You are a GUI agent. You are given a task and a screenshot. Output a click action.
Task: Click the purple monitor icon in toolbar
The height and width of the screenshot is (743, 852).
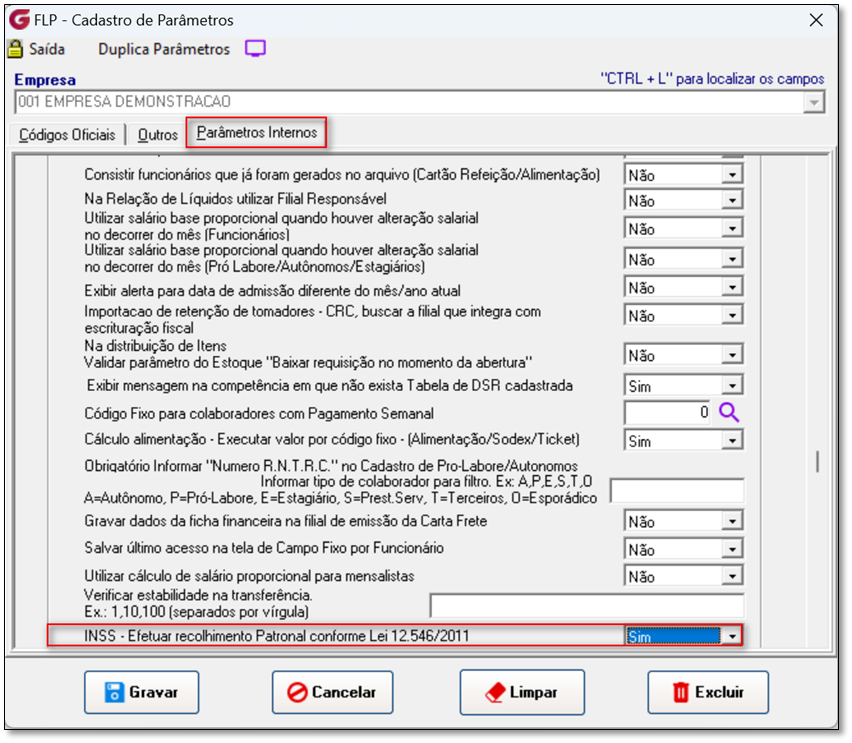[x=255, y=49]
